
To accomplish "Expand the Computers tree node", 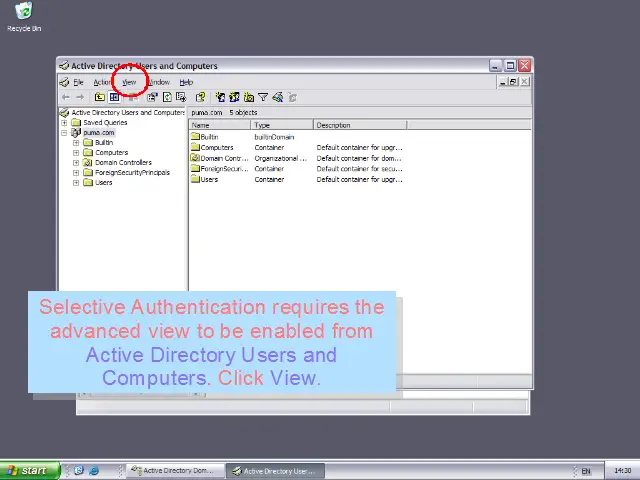I will (76, 153).
